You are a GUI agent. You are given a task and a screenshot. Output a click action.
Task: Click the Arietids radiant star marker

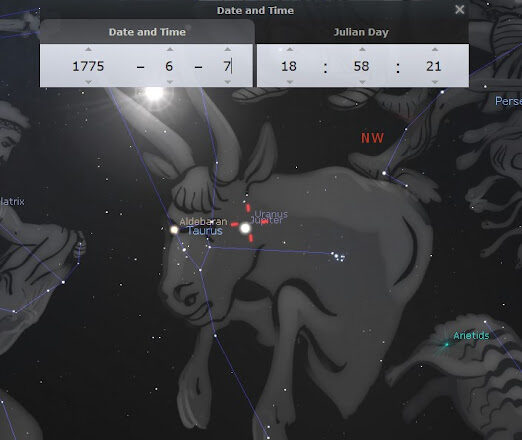(447, 345)
